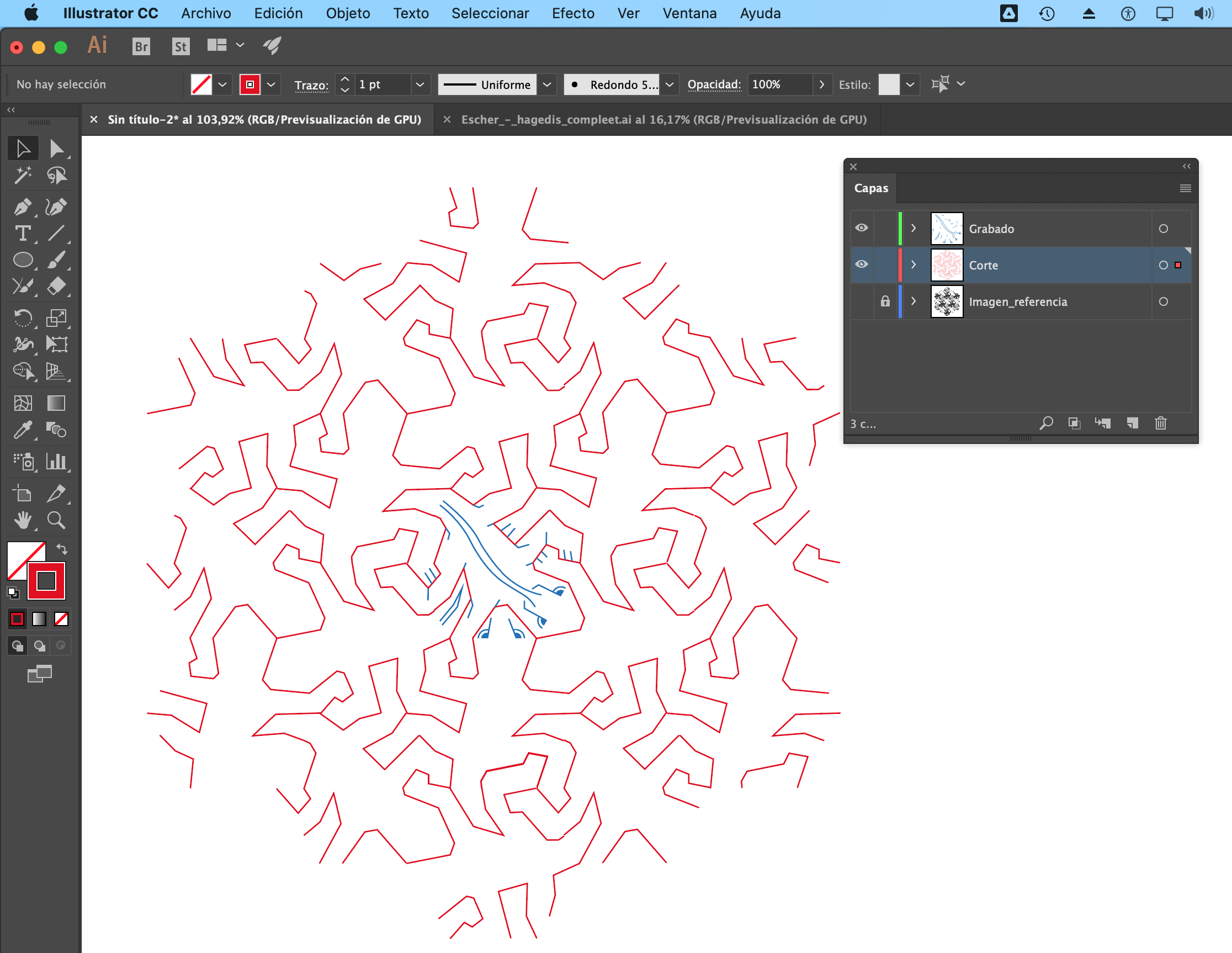
Task: Select the Hand tool
Action: point(23,520)
